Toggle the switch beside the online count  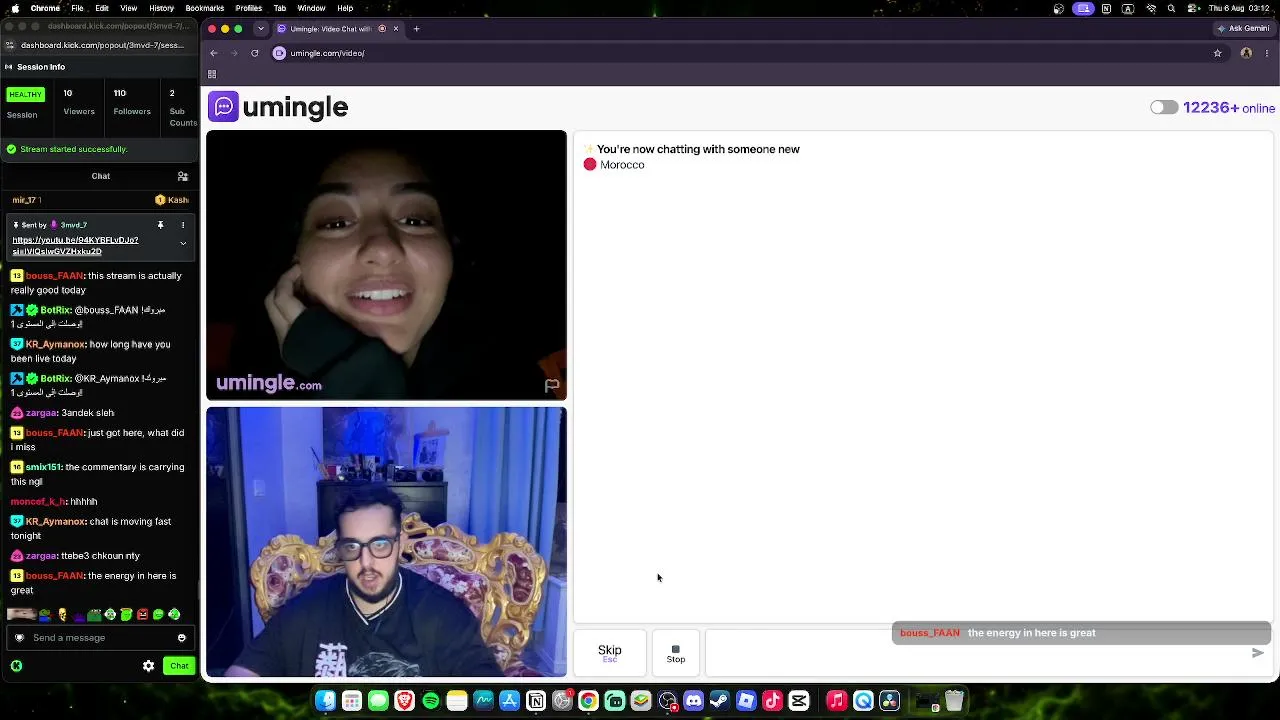coord(1163,108)
